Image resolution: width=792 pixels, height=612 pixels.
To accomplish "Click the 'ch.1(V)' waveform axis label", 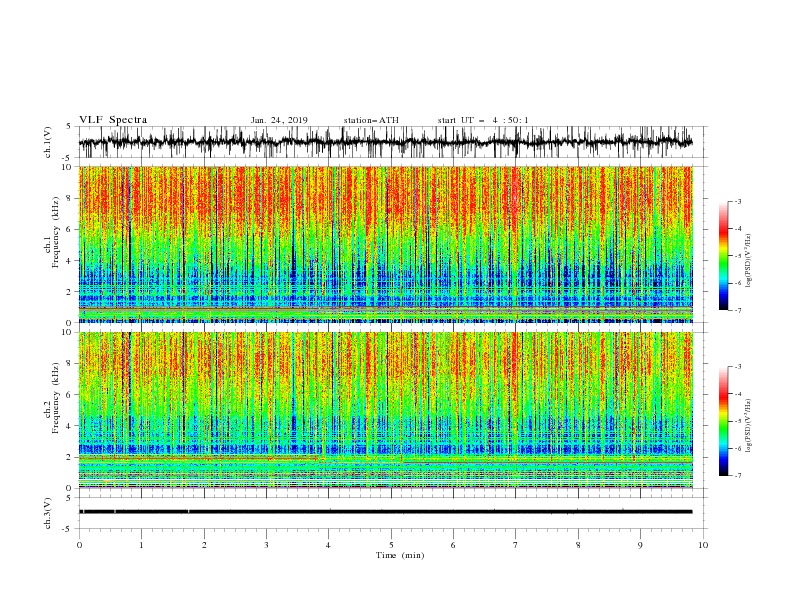I will (48, 142).
